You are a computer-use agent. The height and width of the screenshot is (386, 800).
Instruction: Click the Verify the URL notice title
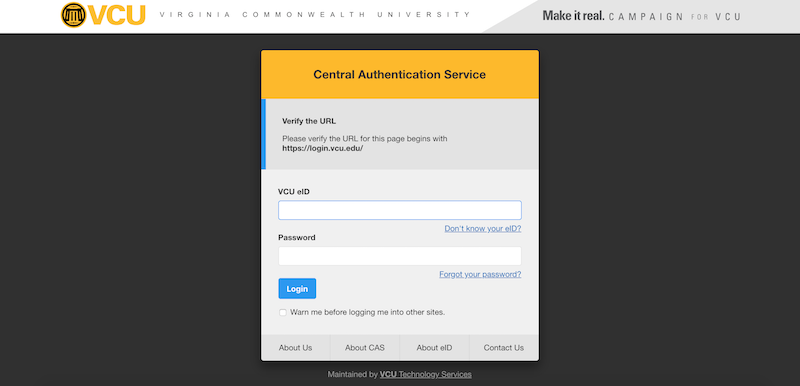tap(309, 121)
